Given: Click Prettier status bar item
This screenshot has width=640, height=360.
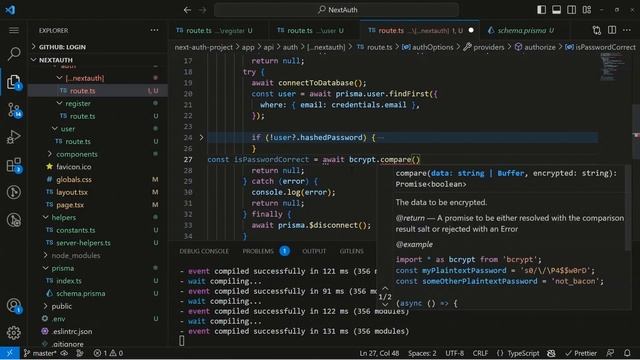Looking at the screenshot, I should (x=581, y=353).
